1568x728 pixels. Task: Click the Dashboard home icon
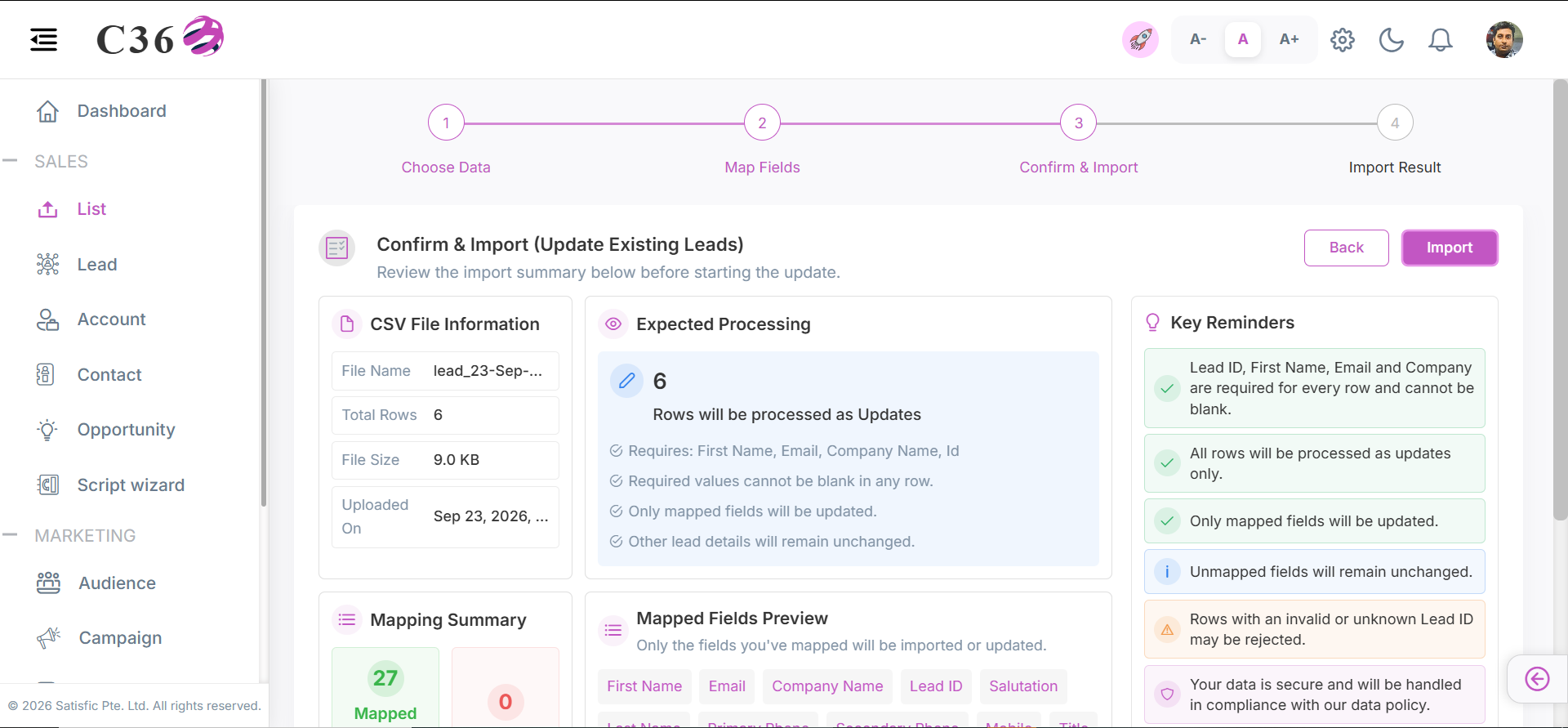coord(48,111)
